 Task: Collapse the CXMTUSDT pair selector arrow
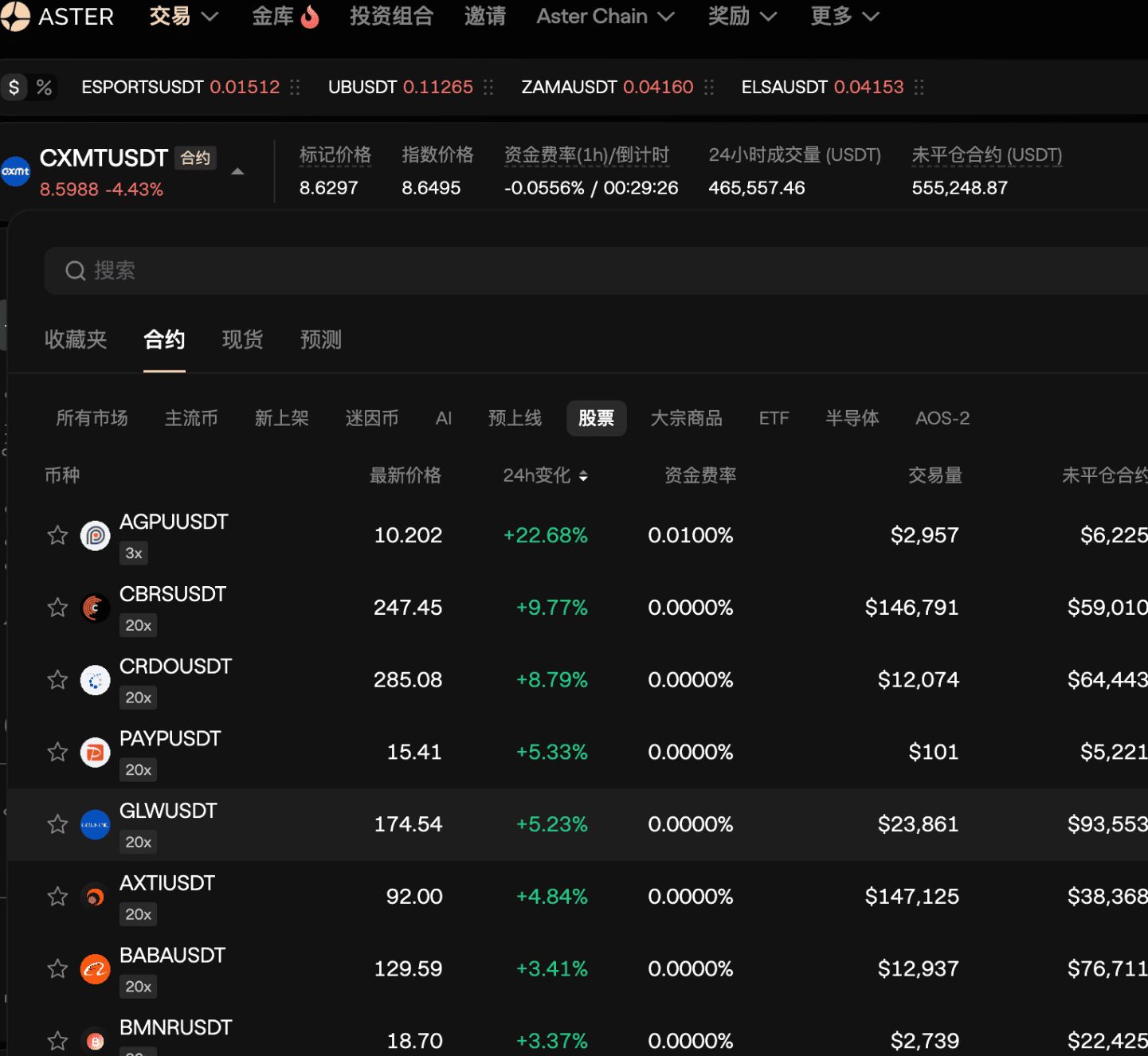point(237,171)
